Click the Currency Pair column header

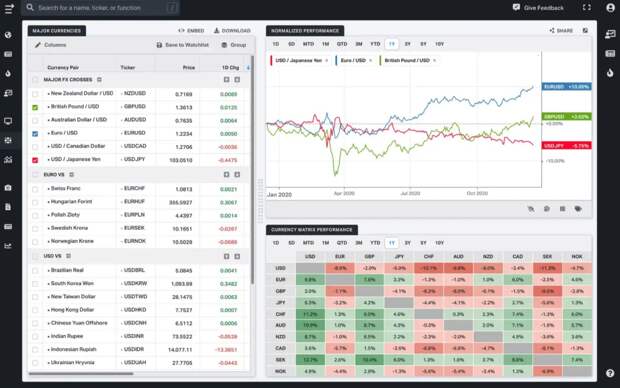click(63, 68)
